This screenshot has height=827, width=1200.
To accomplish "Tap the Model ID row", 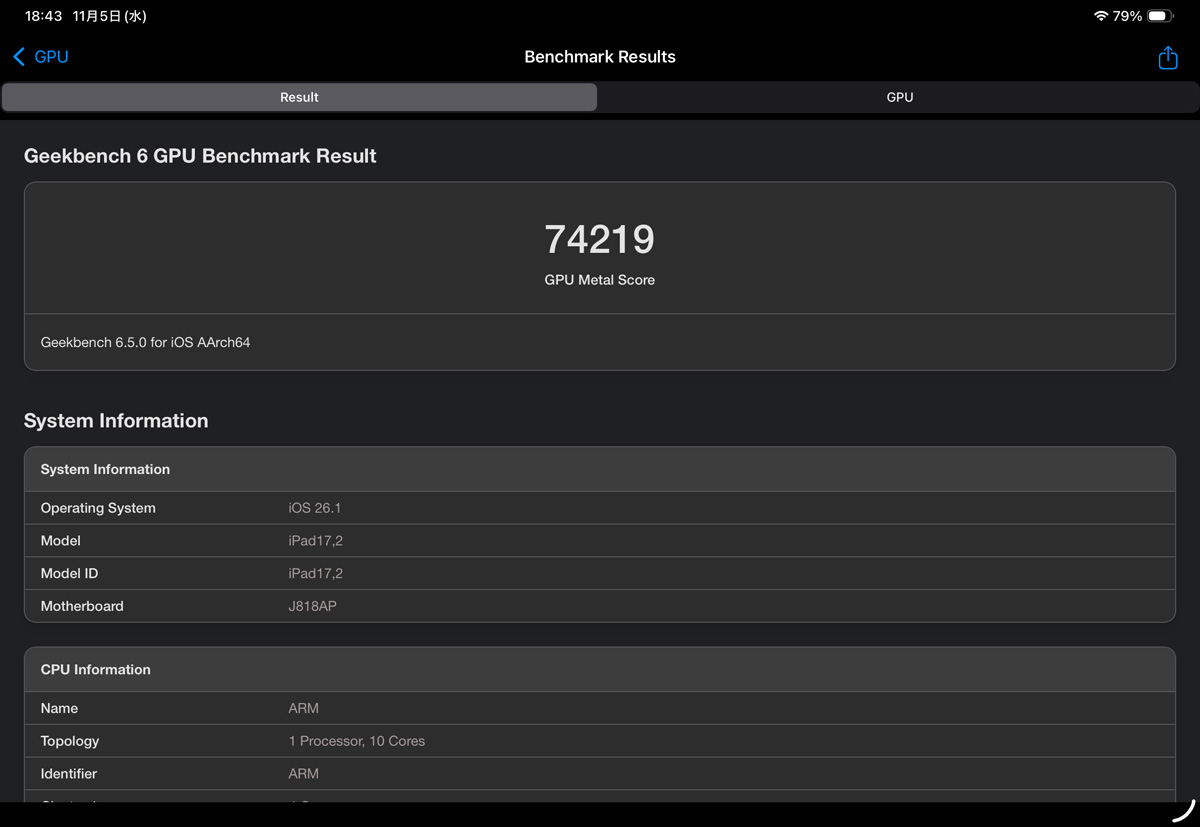I will click(x=599, y=574).
